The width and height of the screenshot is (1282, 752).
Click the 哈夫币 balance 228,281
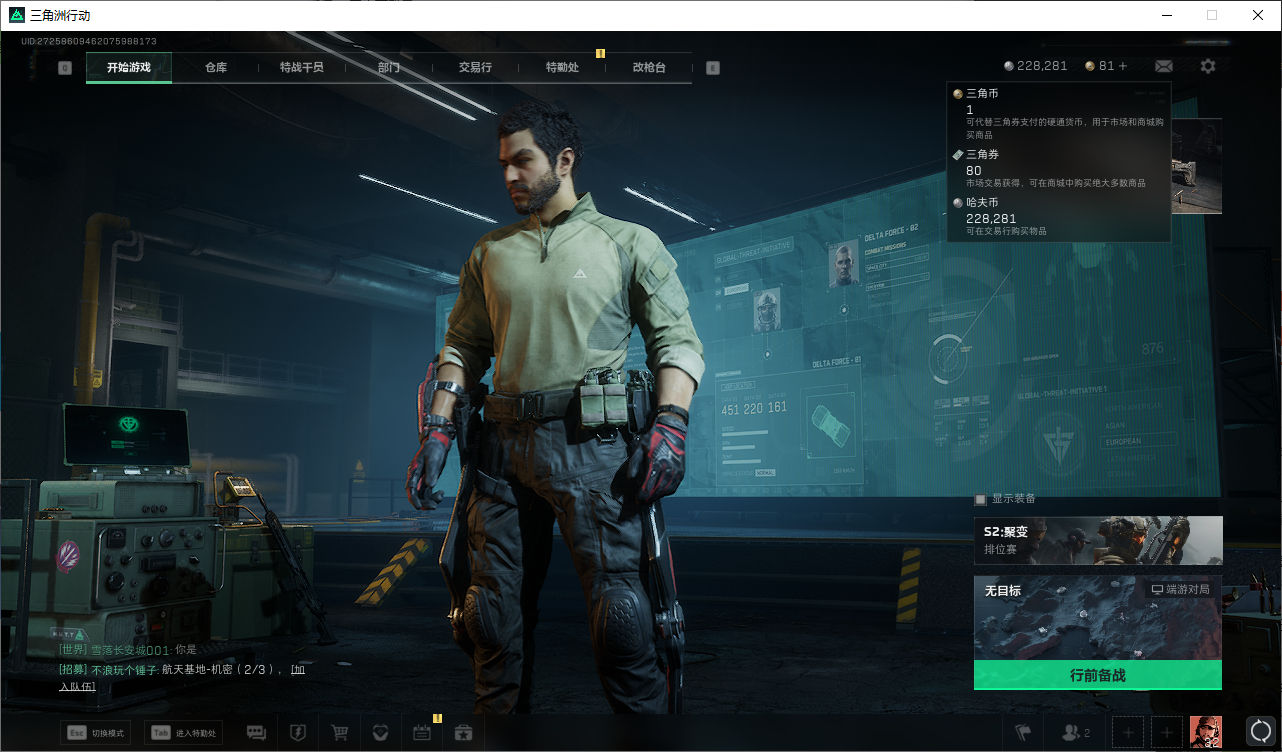click(1036, 66)
